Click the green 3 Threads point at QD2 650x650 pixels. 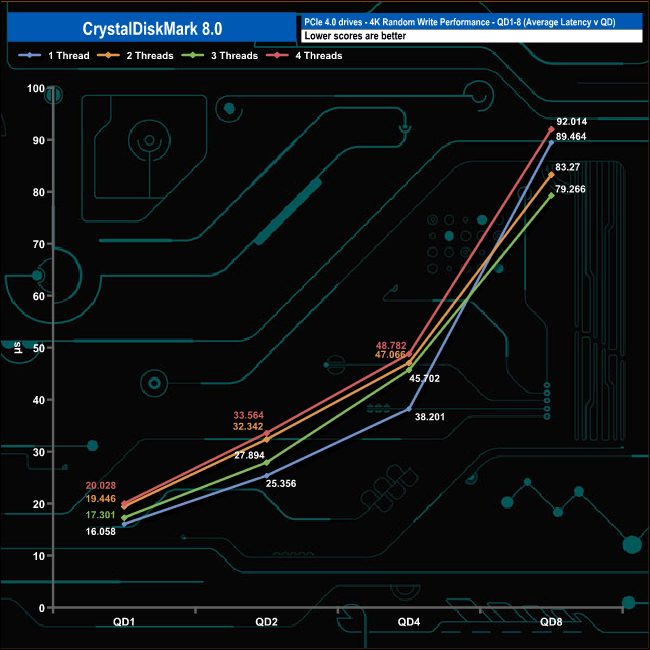tap(267, 463)
